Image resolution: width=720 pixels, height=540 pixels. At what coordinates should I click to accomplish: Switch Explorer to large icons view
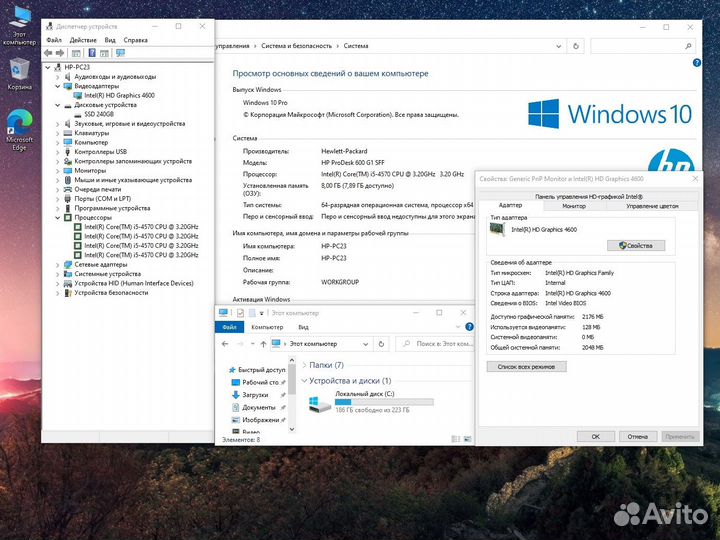pyautogui.click(x=467, y=439)
